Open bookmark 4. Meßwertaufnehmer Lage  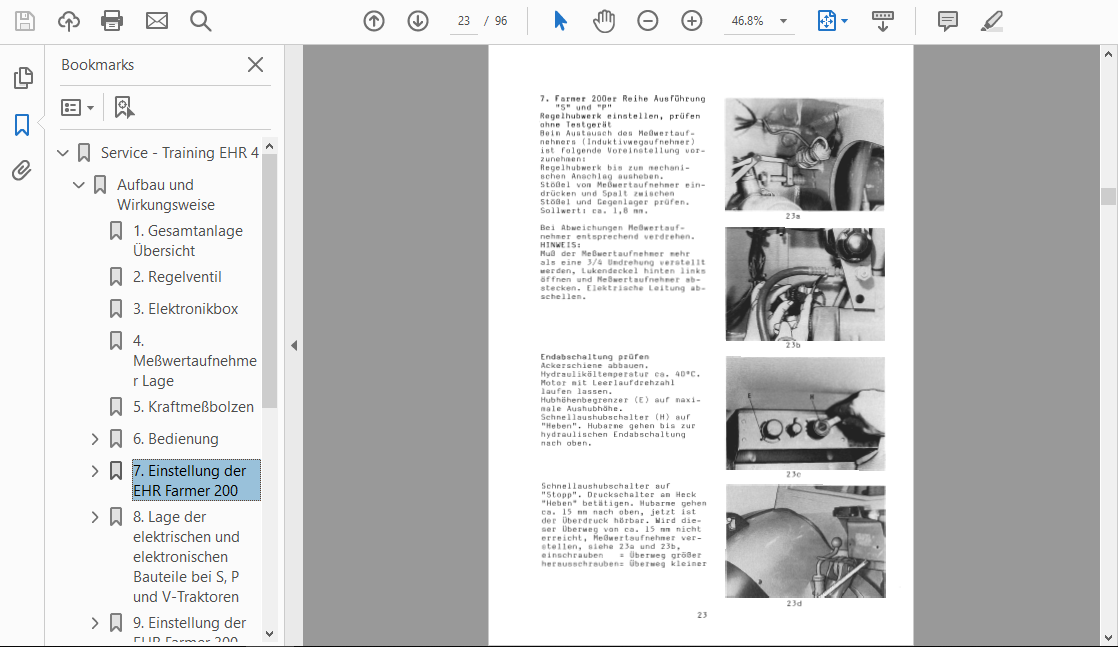[x=195, y=360]
